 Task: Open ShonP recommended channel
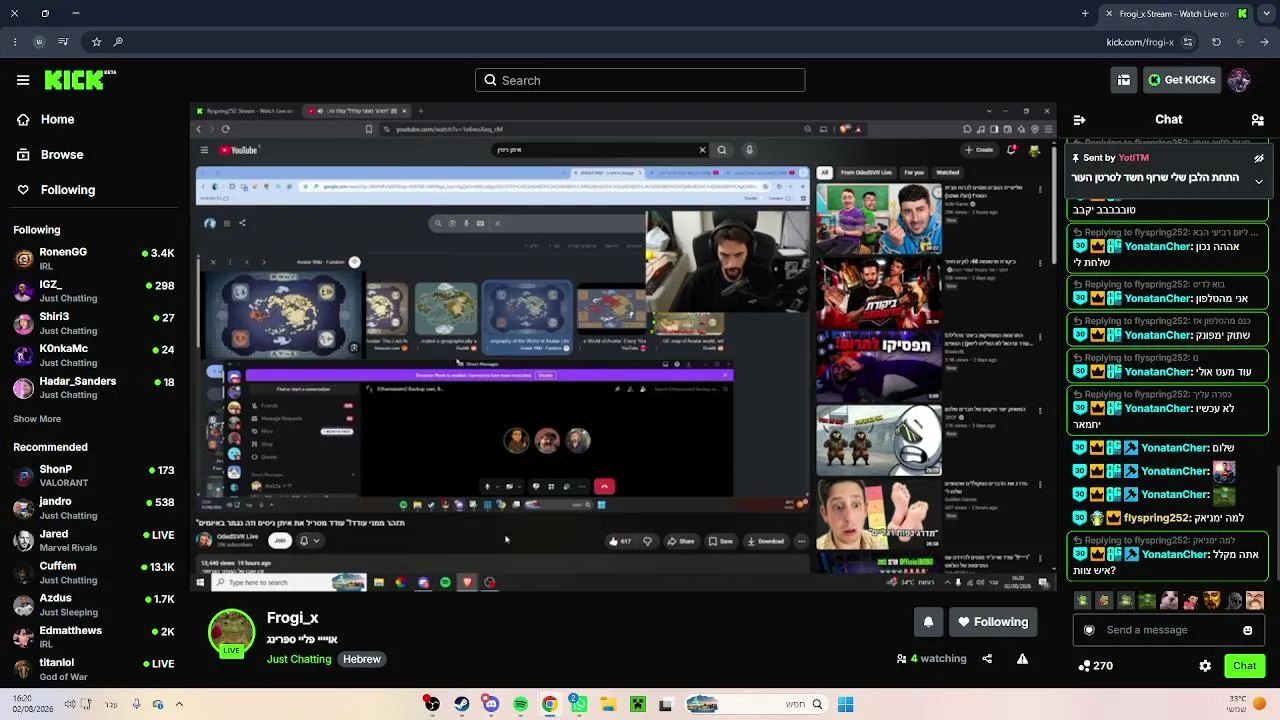pos(94,475)
